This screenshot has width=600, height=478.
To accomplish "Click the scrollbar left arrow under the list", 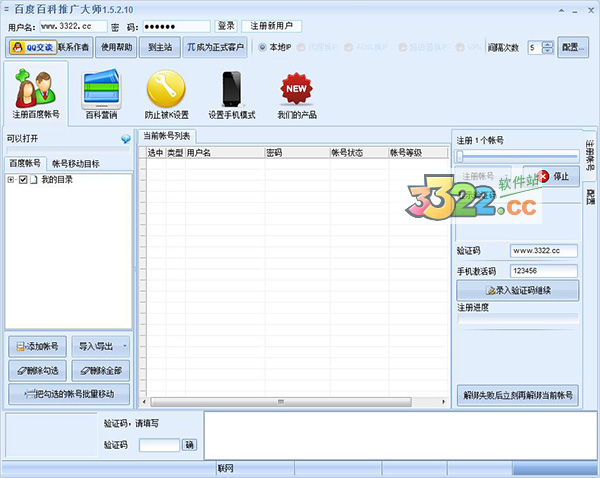I will [144, 402].
